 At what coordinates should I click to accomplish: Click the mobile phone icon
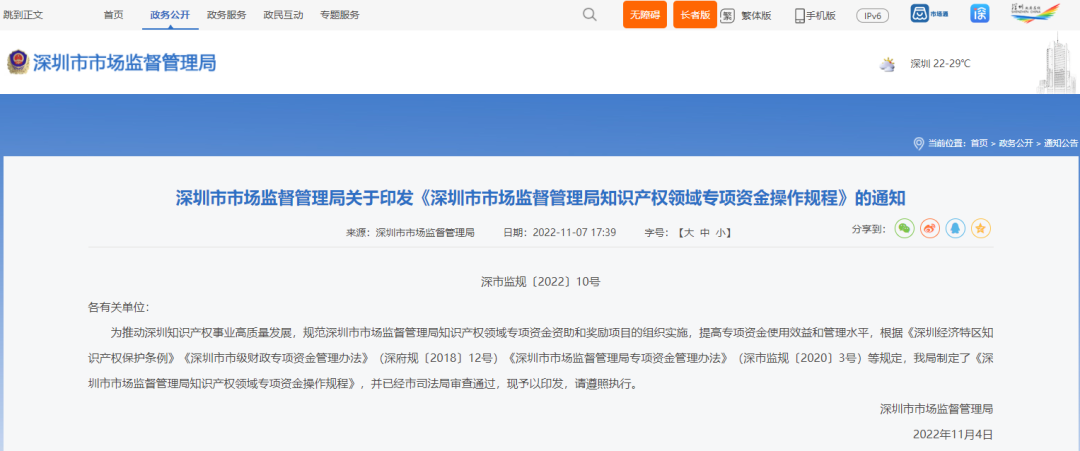pos(800,15)
